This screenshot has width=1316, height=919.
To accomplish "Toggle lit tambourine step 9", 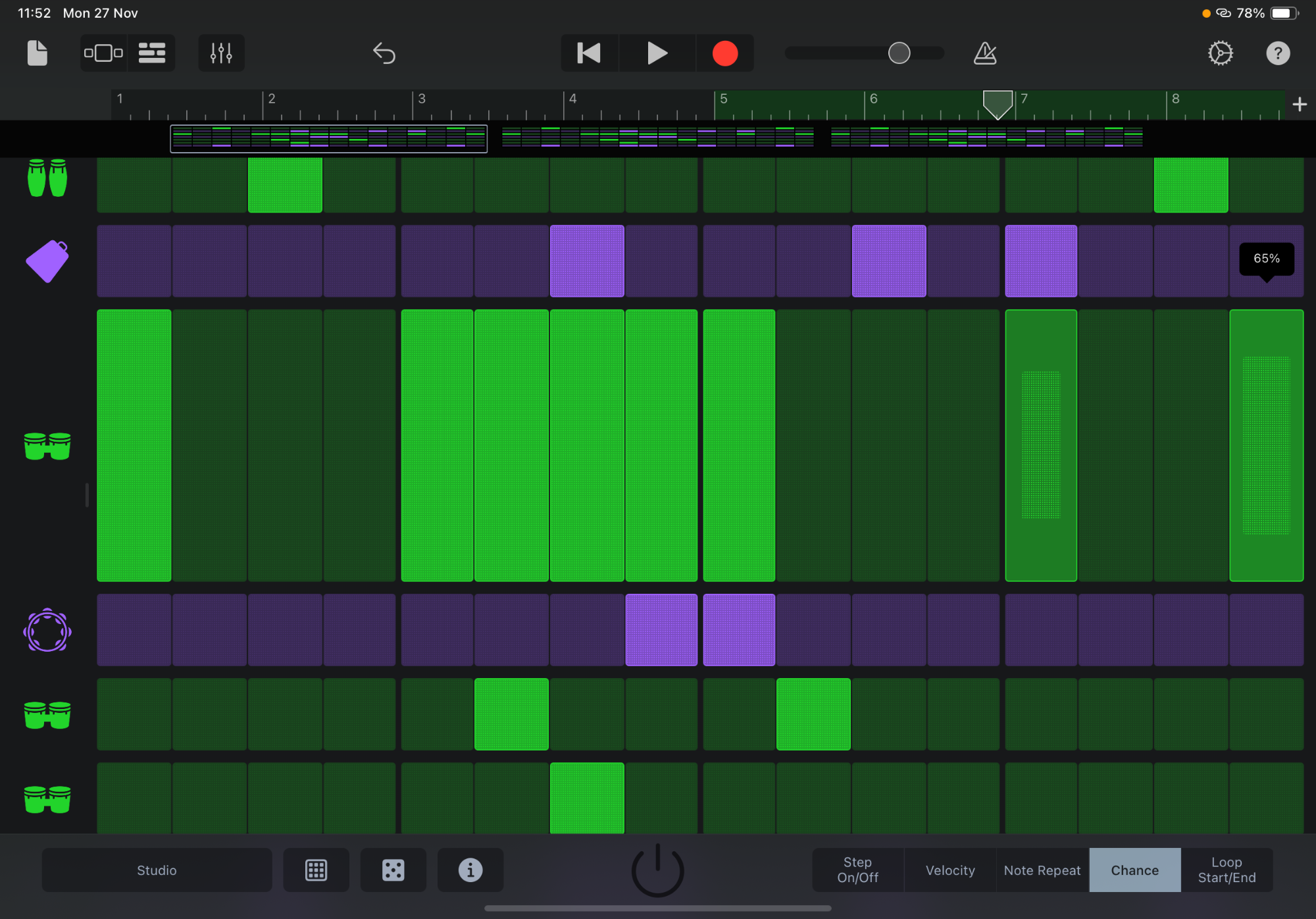I will pyautogui.click(x=739, y=629).
